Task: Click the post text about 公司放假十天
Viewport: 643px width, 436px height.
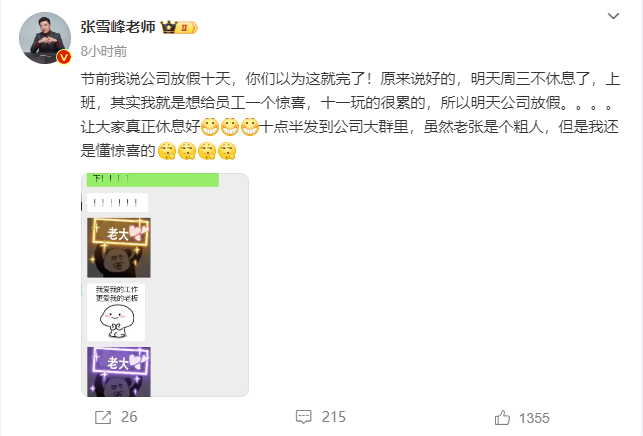Action: (350, 114)
